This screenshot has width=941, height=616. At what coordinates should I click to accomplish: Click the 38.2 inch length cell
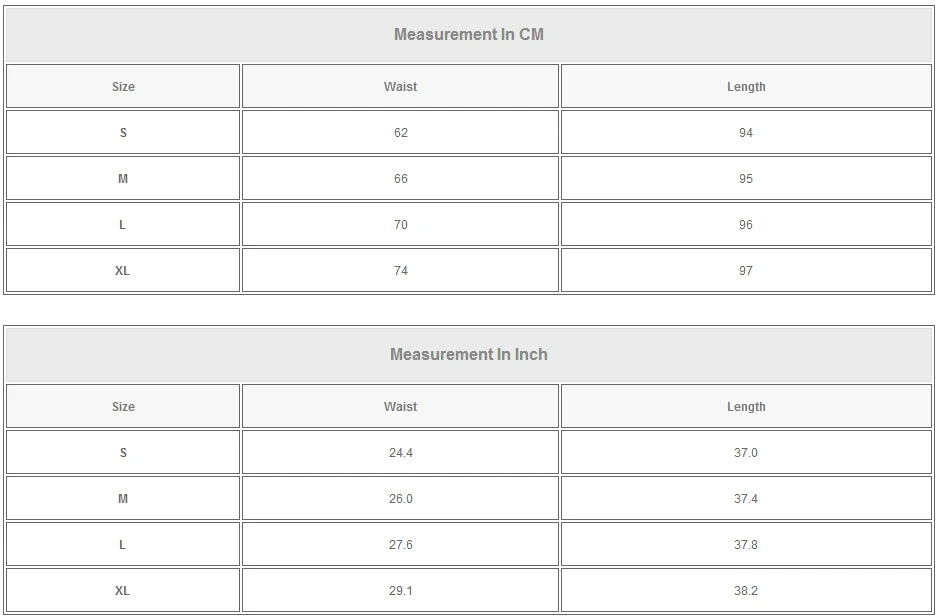pos(746,591)
